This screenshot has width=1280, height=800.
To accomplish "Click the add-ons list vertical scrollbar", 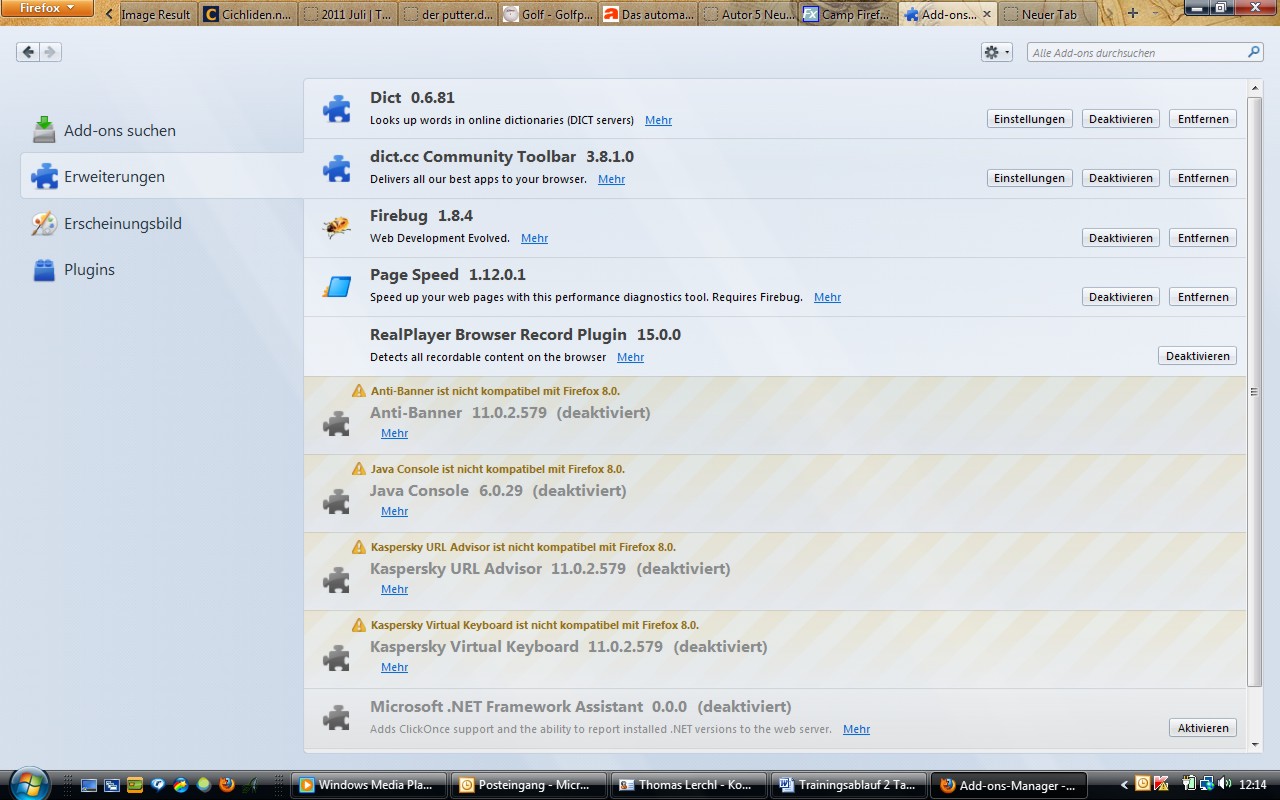I will point(1255,390).
